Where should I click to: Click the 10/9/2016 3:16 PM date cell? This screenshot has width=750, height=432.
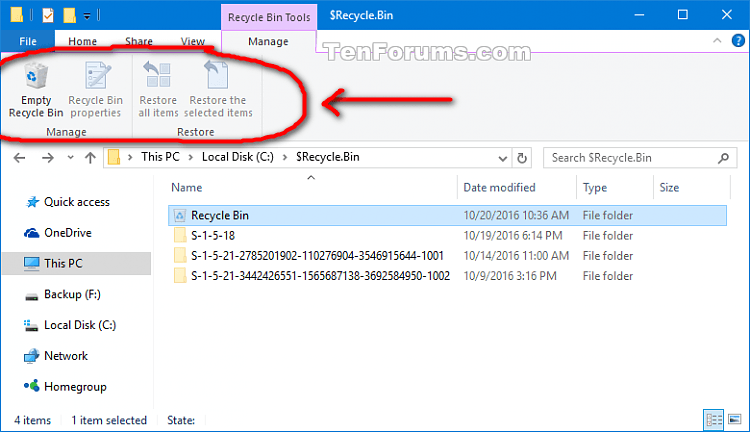tap(510, 276)
